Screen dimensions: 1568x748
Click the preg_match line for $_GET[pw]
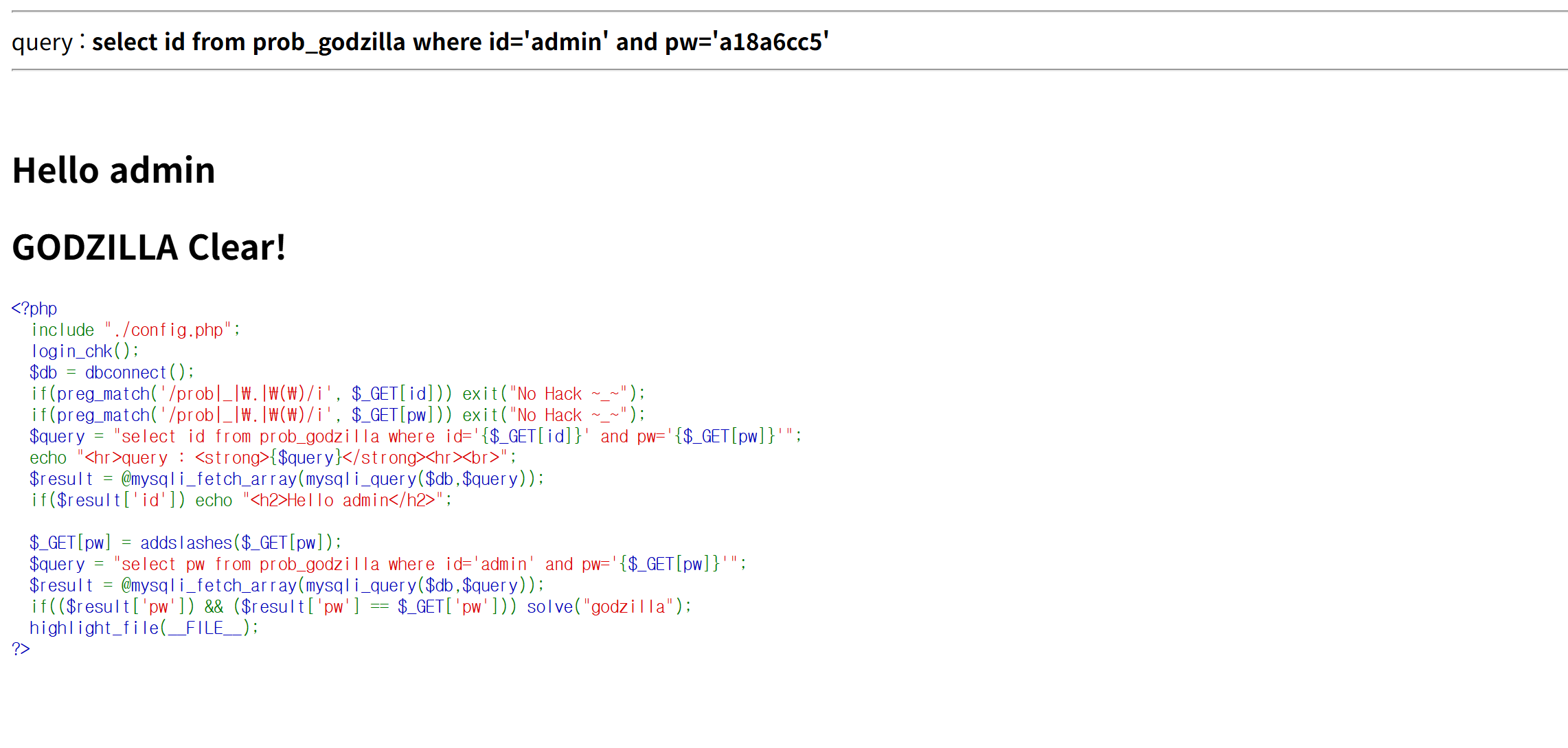[x=337, y=415]
